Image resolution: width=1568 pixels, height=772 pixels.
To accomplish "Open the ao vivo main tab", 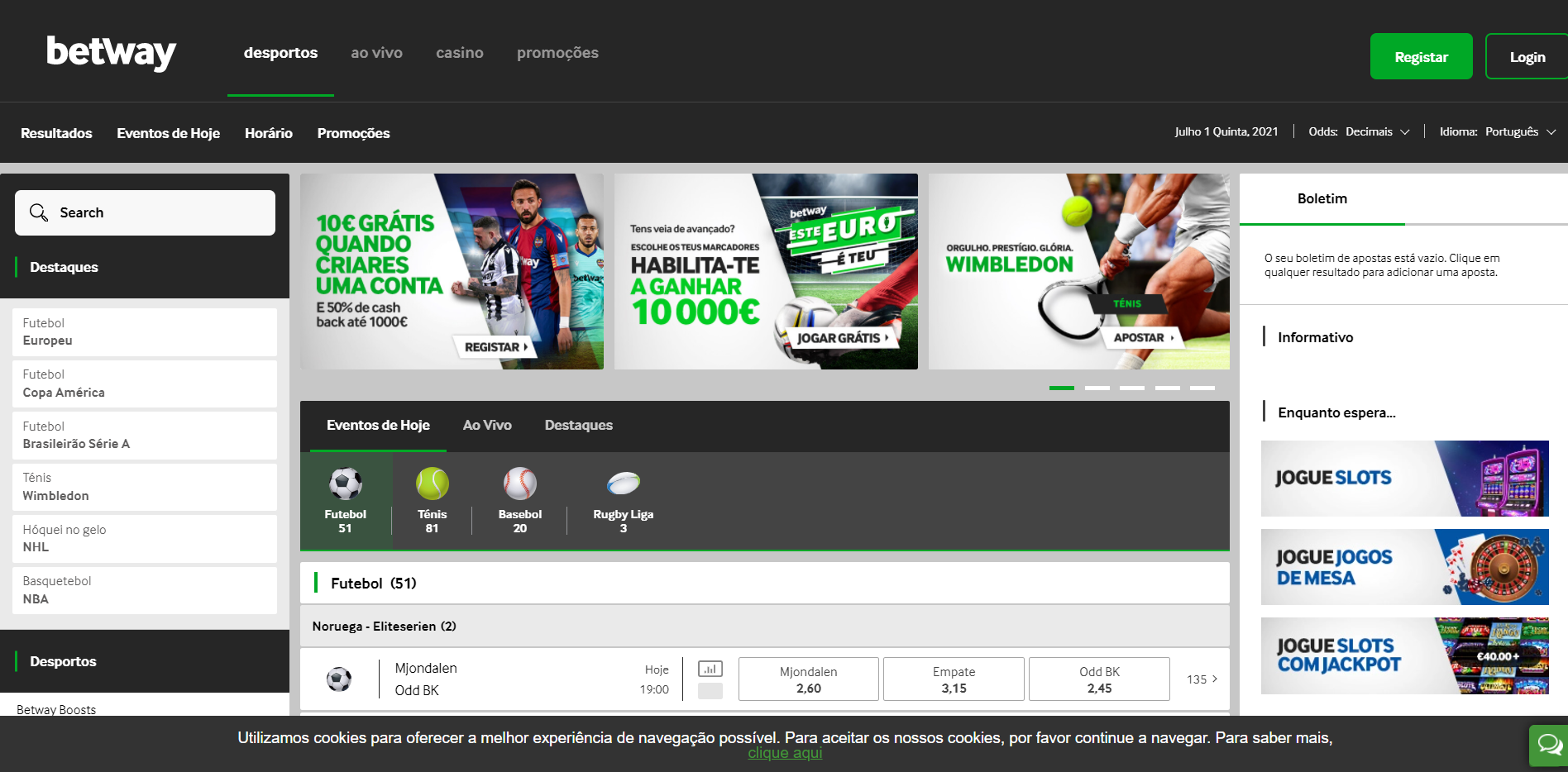I will pos(376,53).
